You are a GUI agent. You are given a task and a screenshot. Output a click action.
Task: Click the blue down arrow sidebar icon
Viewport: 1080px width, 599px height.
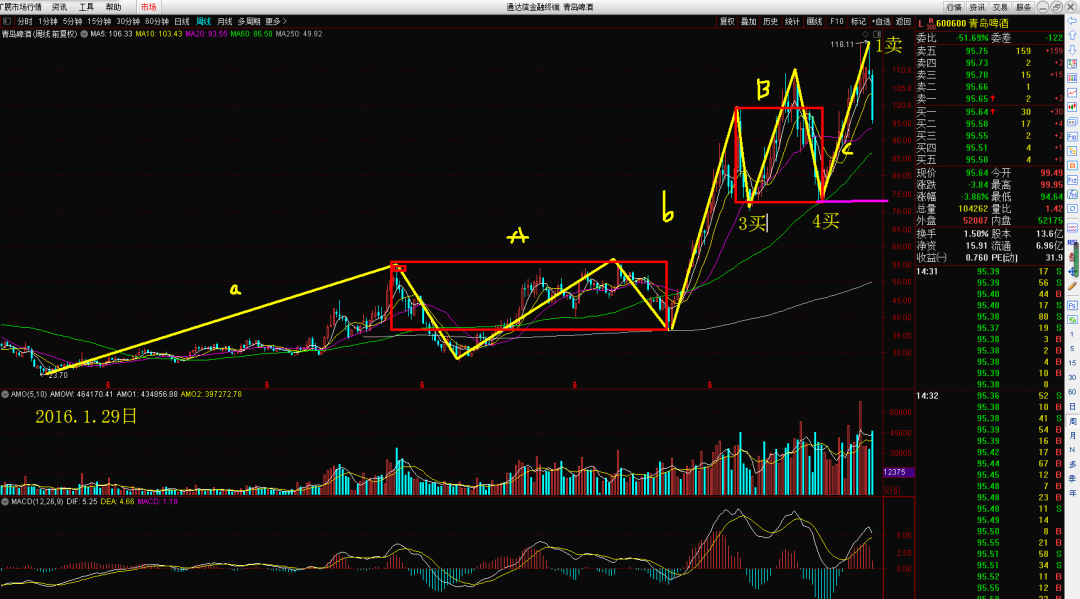point(1072,50)
